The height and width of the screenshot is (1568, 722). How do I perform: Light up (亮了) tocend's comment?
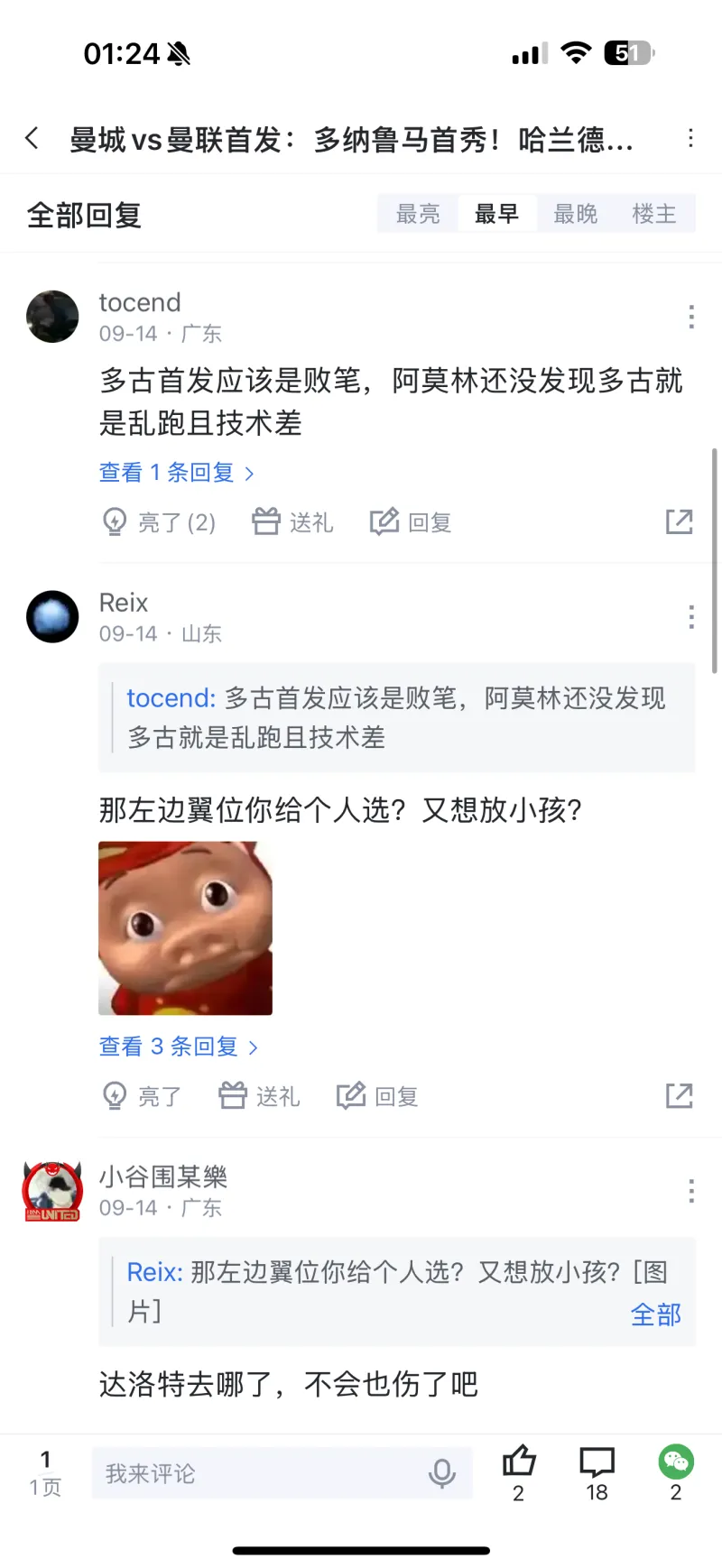point(159,522)
